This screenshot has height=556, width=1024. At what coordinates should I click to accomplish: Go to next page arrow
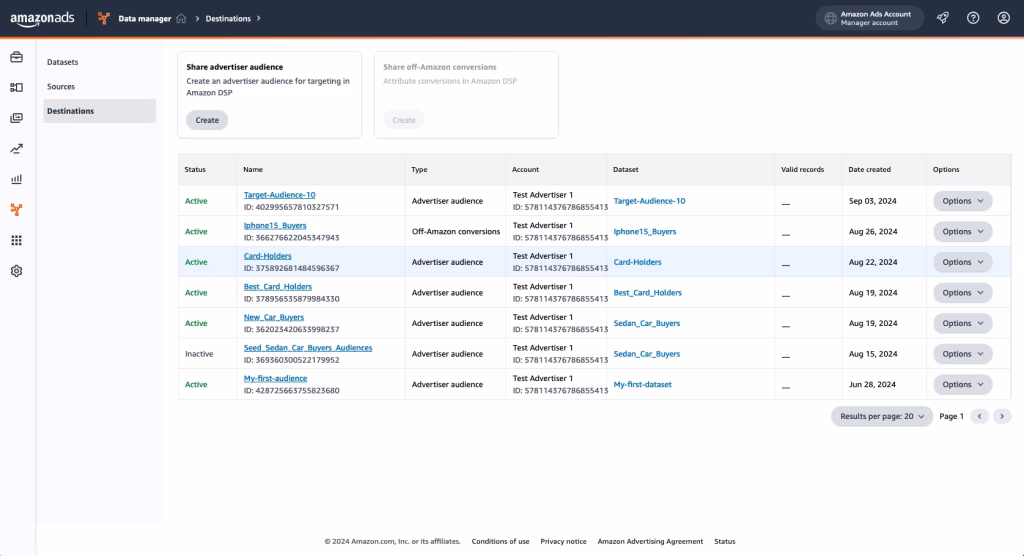tap(1002, 416)
